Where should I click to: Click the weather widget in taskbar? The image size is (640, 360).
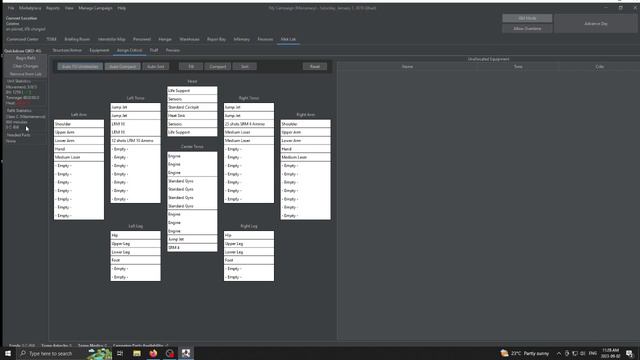pyautogui.click(x=524, y=353)
